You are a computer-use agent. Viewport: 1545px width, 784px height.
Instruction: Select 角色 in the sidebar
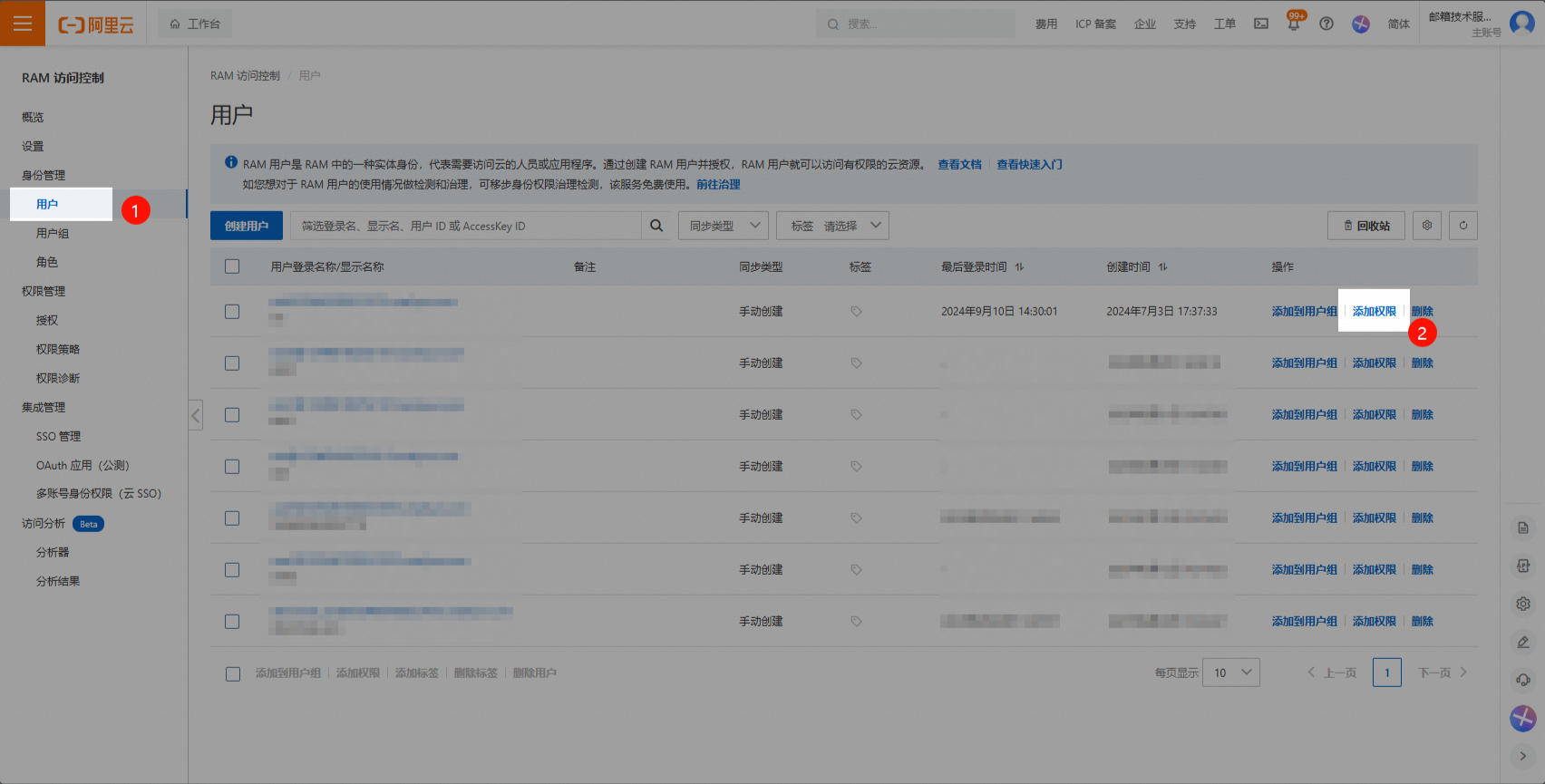47,262
